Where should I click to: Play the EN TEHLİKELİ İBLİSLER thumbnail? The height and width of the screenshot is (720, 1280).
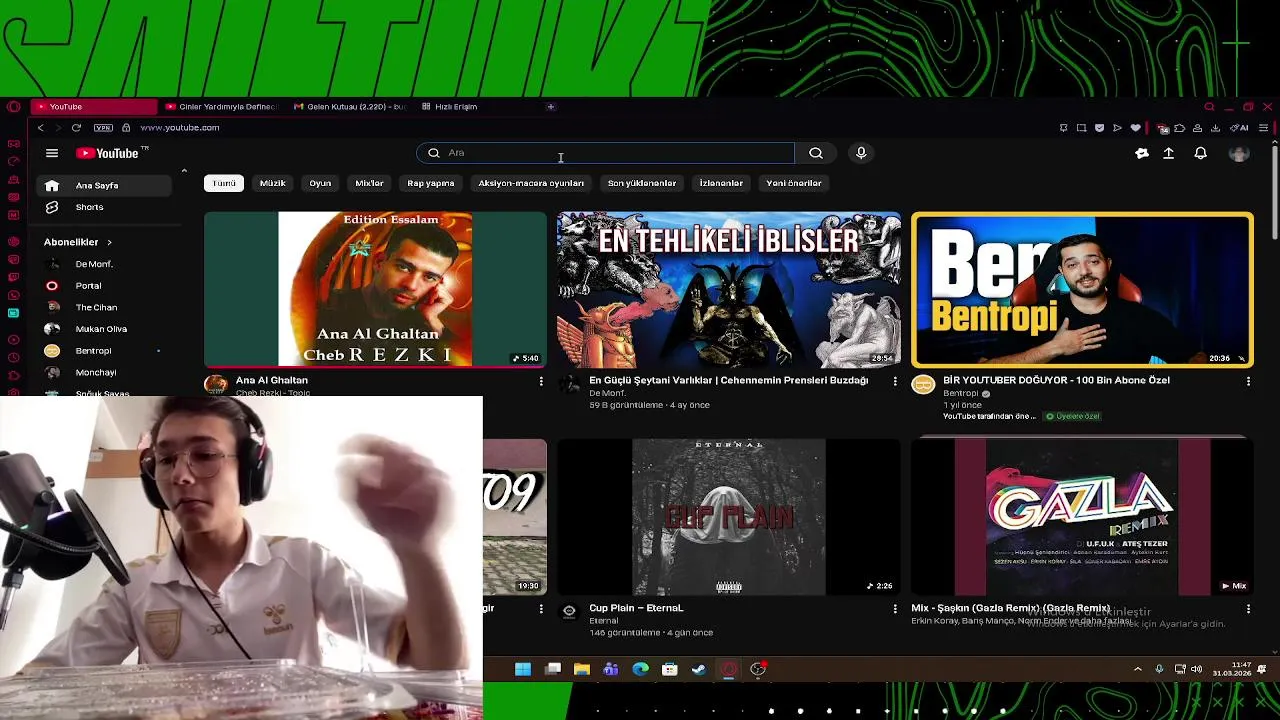point(729,289)
